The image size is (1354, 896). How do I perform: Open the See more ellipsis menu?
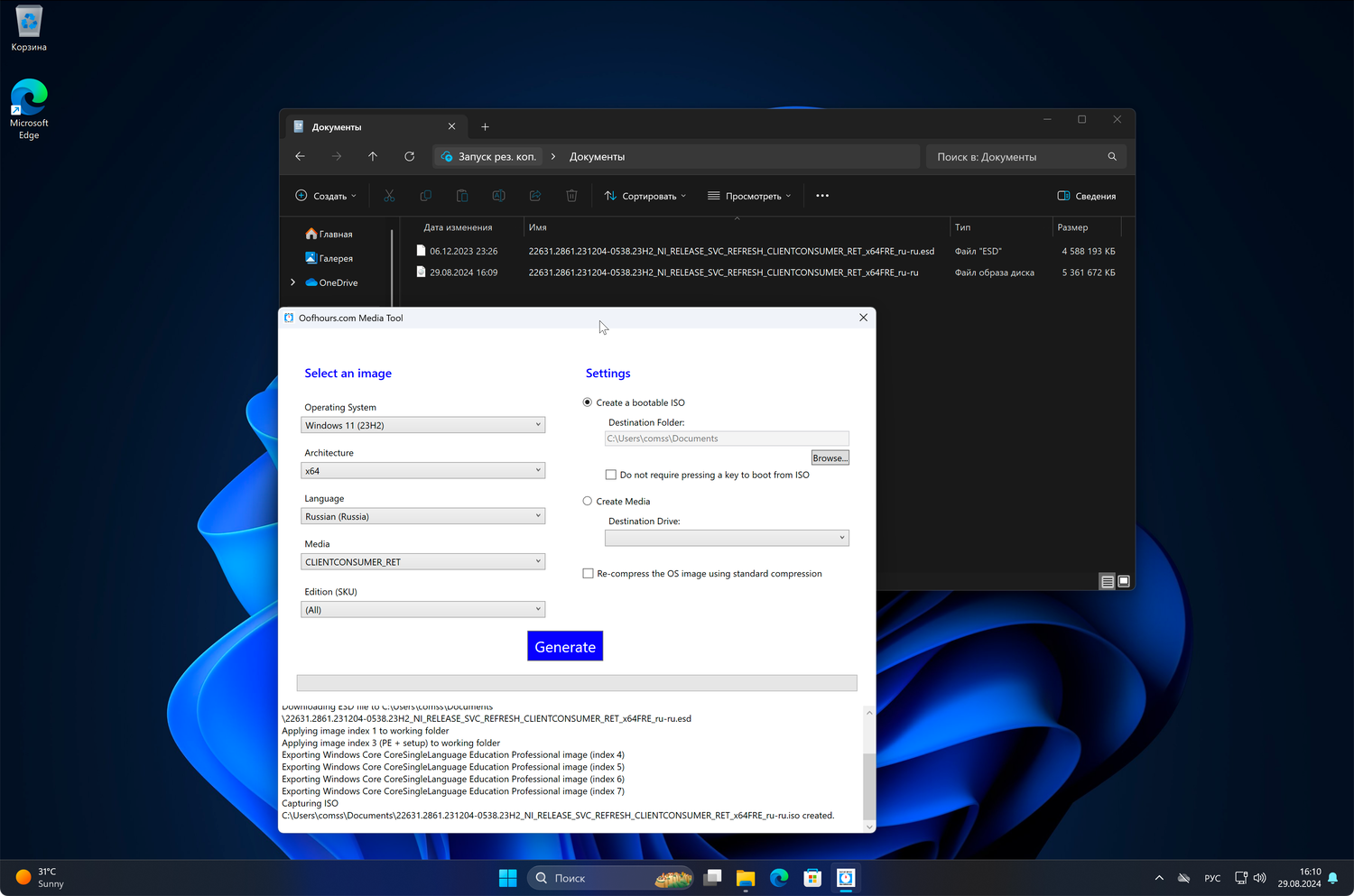[822, 196]
